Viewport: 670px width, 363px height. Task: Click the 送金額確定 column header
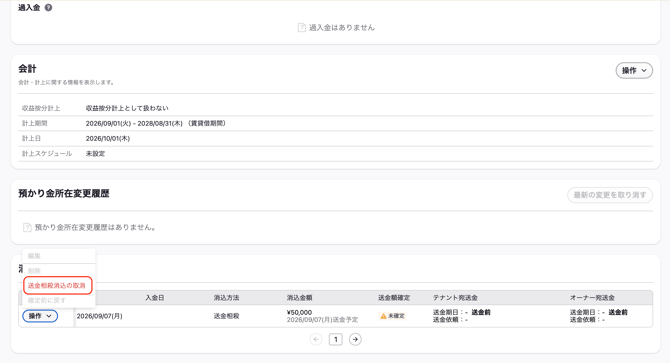point(394,298)
